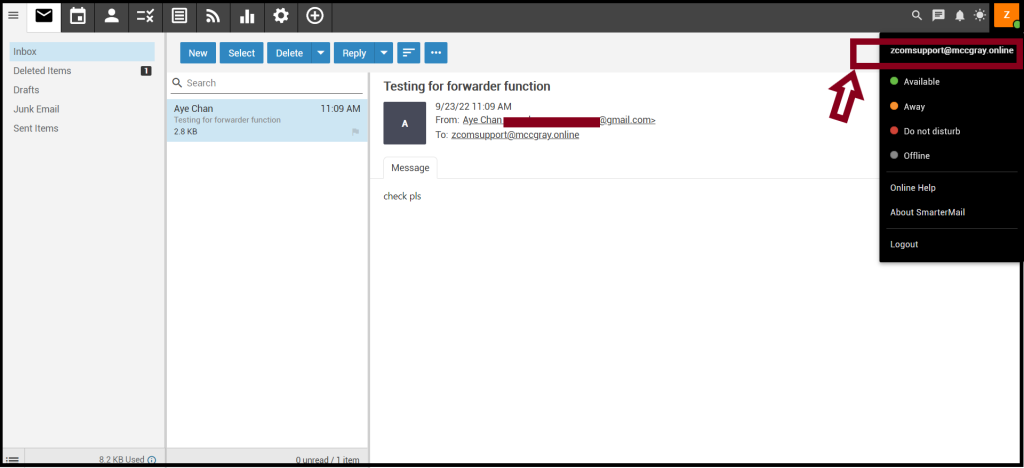1024x468 pixels.
Task: Open the hamburger navigation menu
Action: [x=13, y=16]
